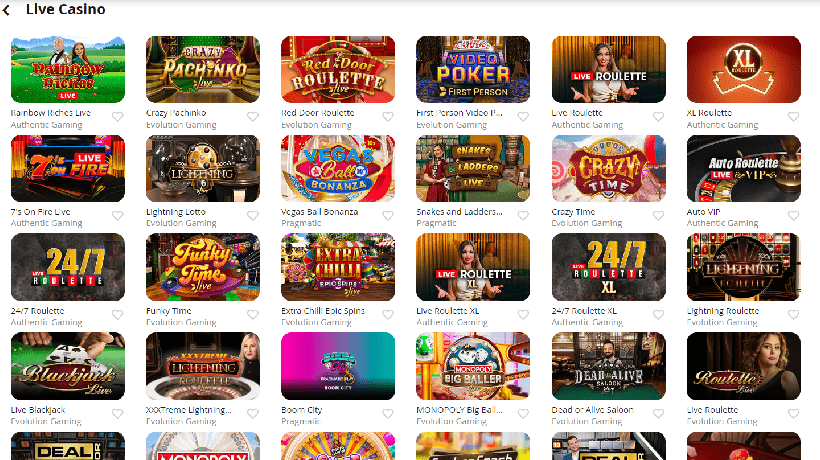The image size is (820, 460).
Task: Favorite the Funky Time game
Action: click(x=253, y=315)
